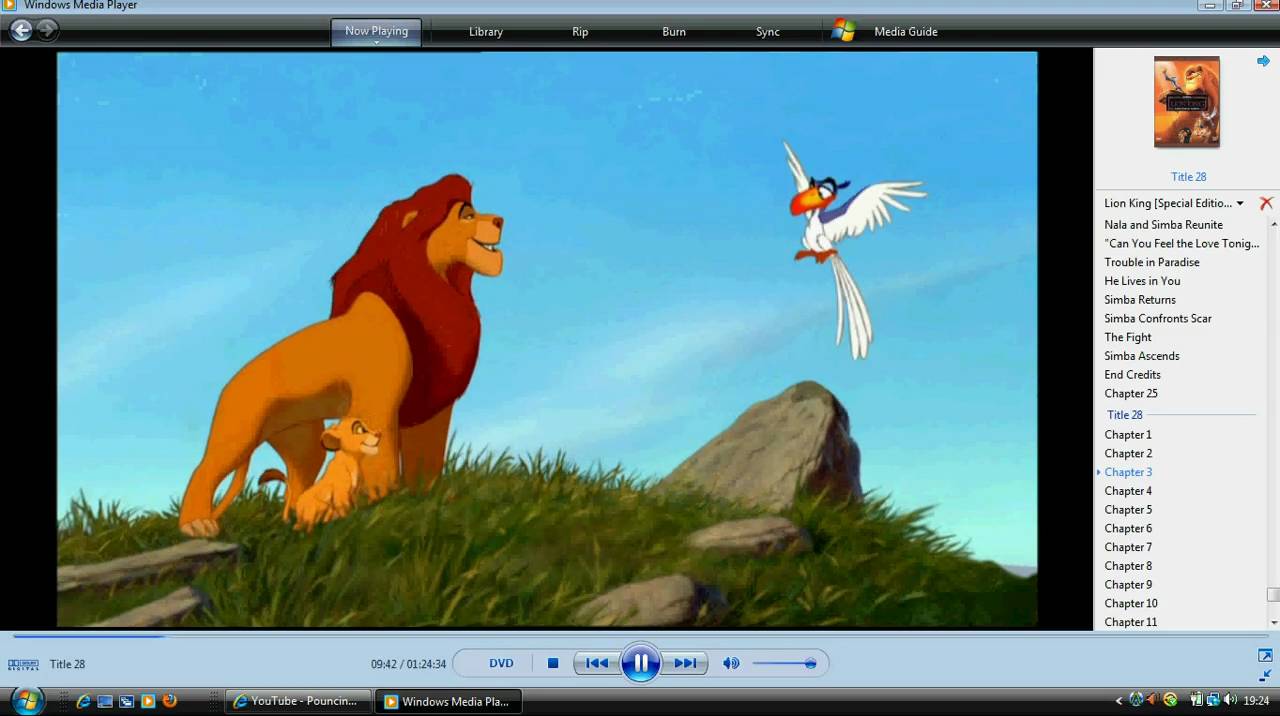This screenshot has width=1280, height=716.
Task: Skip to the next chapter
Action: coord(685,663)
